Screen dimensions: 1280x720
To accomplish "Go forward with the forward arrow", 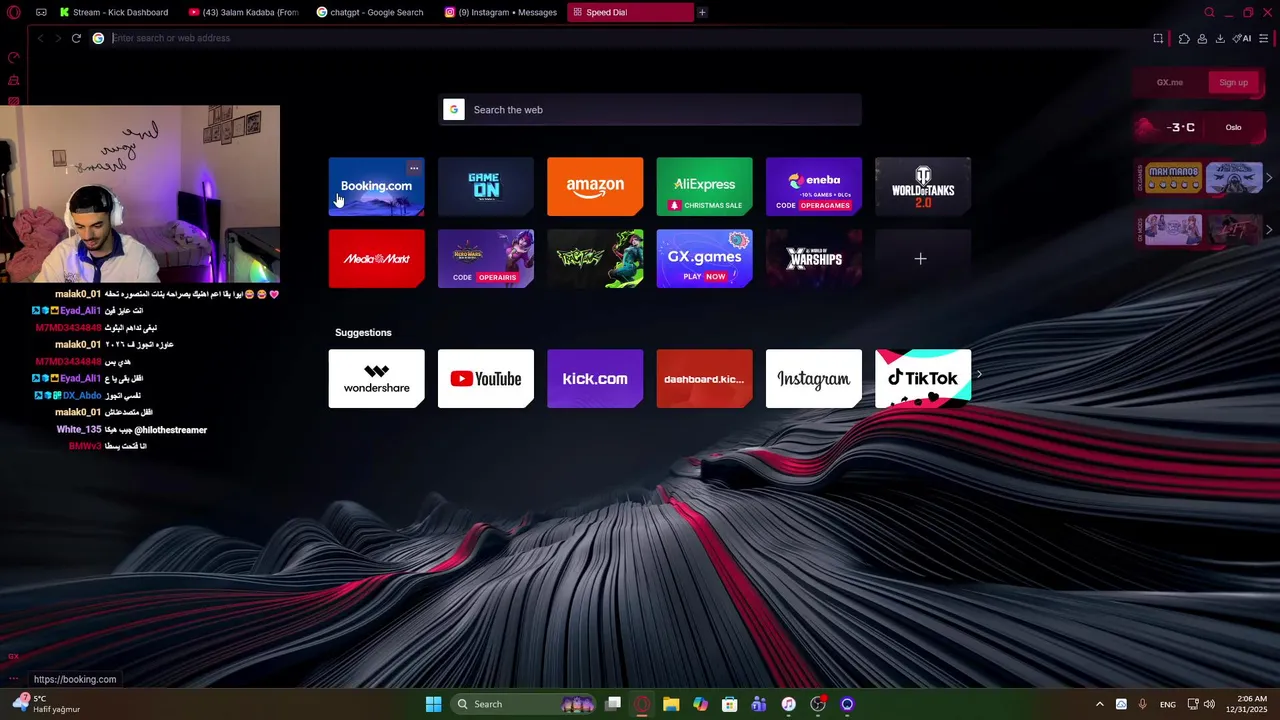I will [x=58, y=38].
